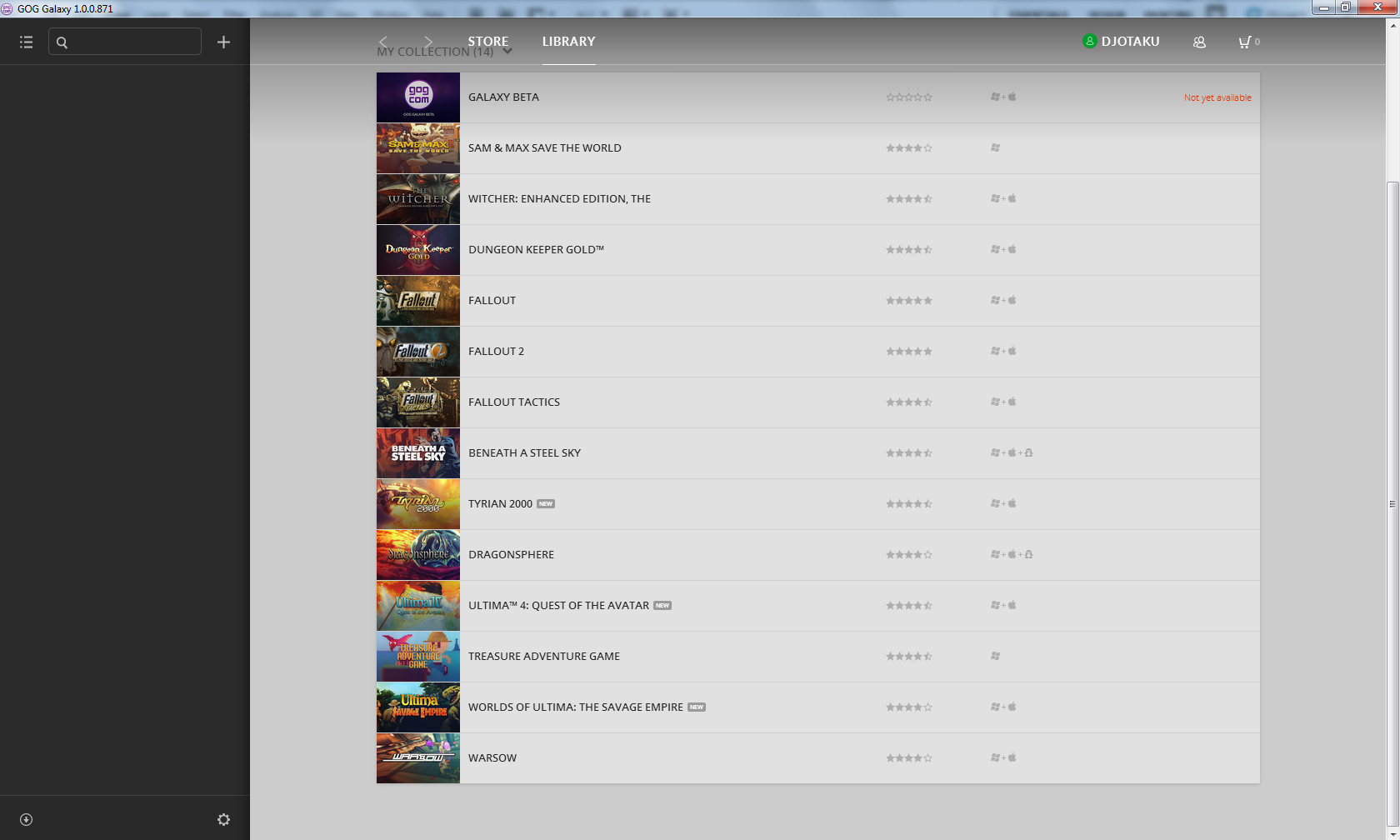1400x840 pixels.
Task: Click Beneath a Steel Sky platform icons
Action: (x=1012, y=453)
